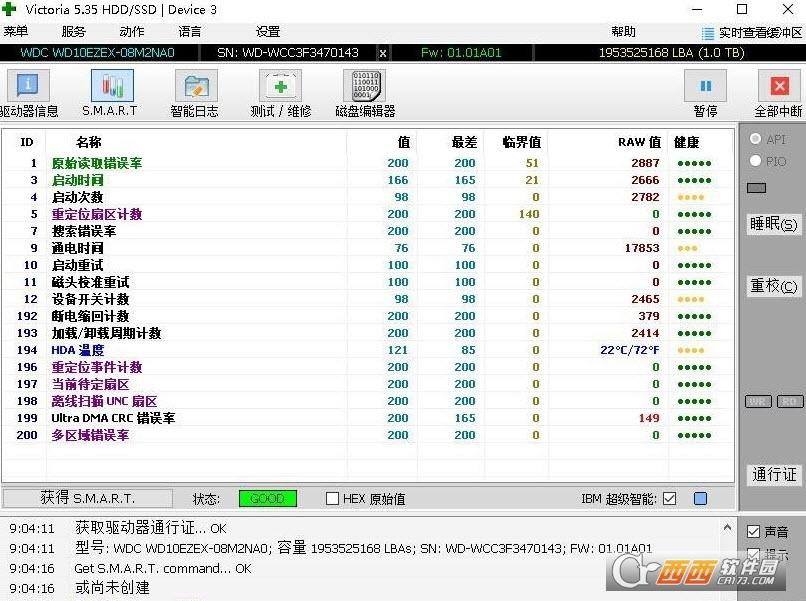This screenshot has width=806, height=601.
Task: Click the WDC WD10EZEX-08M2NA0 model label
Action: (x=97, y=53)
